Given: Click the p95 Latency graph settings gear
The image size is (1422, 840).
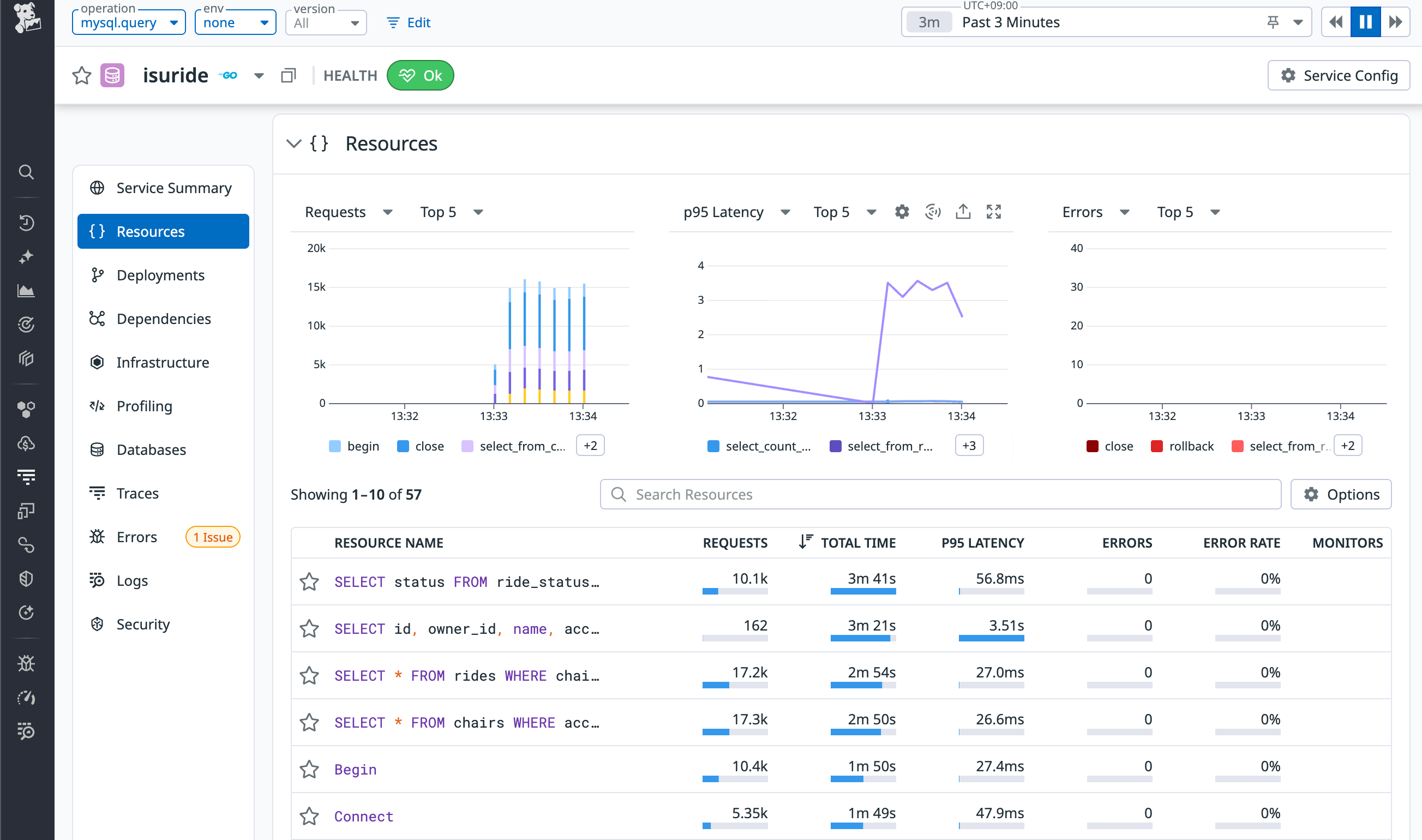Looking at the screenshot, I should coord(902,212).
